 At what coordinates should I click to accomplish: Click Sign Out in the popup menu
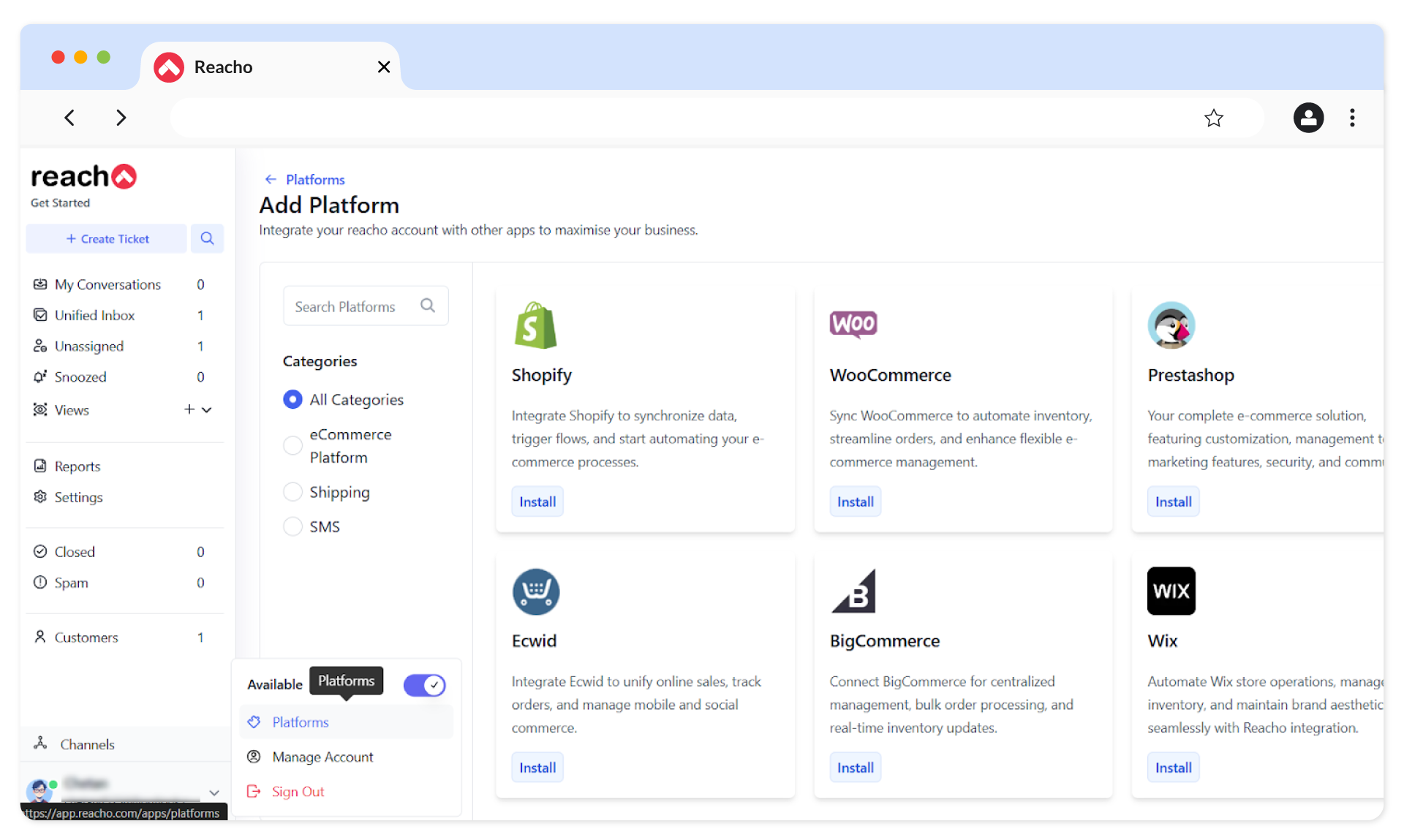point(298,791)
